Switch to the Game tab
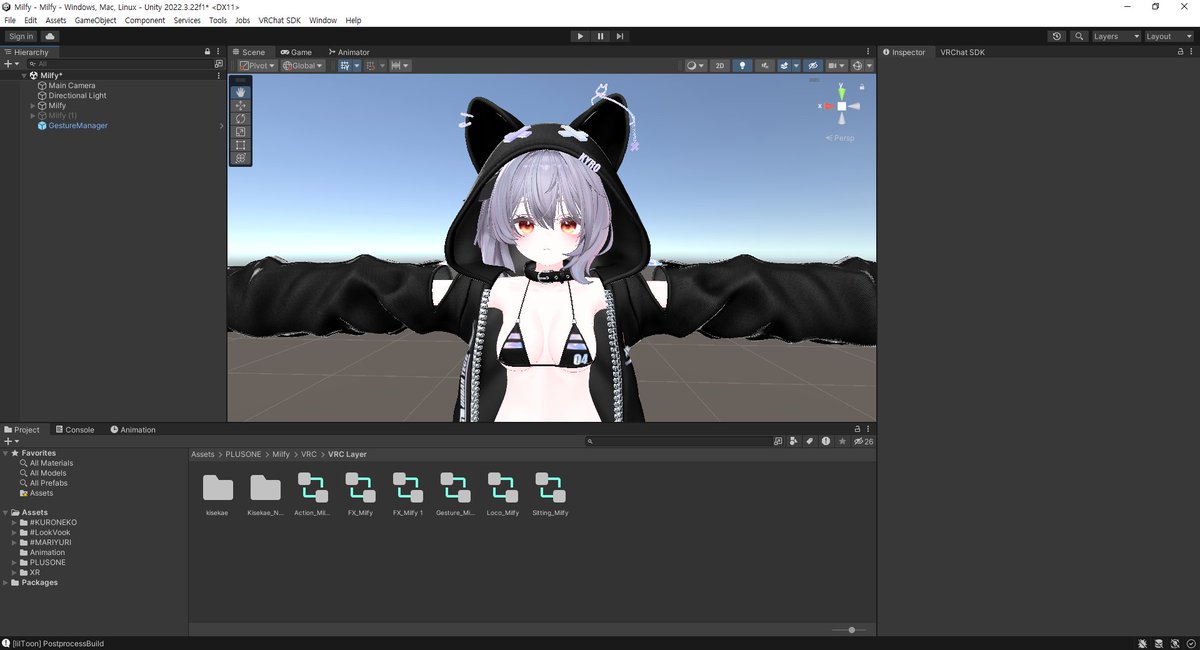The height and width of the screenshot is (650, 1200). pyautogui.click(x=296, y=52)
